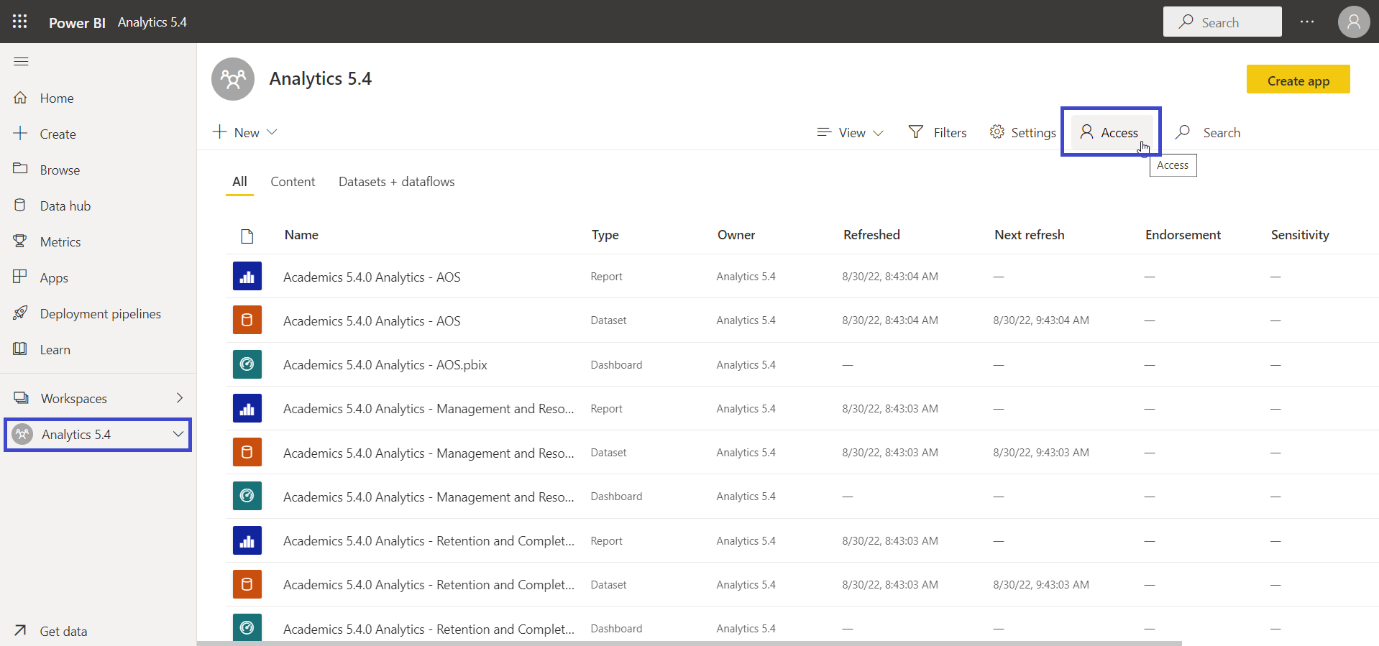Open Deployment pipelines in the sidebar
The width and height of the screenshot is (1379, 646).
click(102, 313)
